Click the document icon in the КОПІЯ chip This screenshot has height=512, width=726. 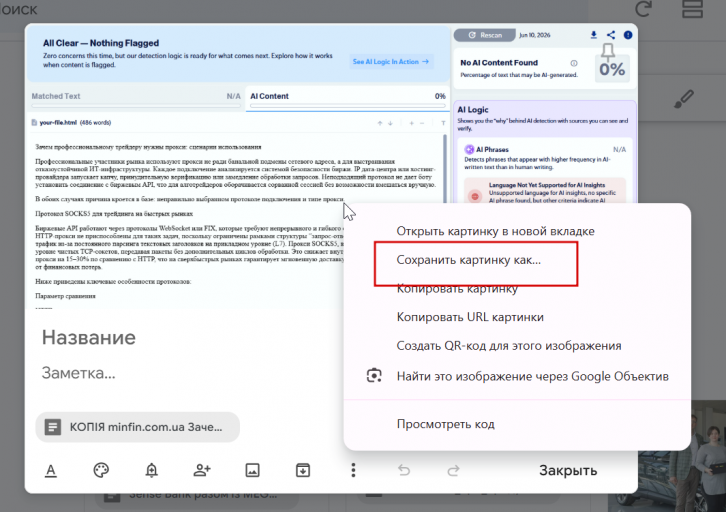click(x=53, y=426)
